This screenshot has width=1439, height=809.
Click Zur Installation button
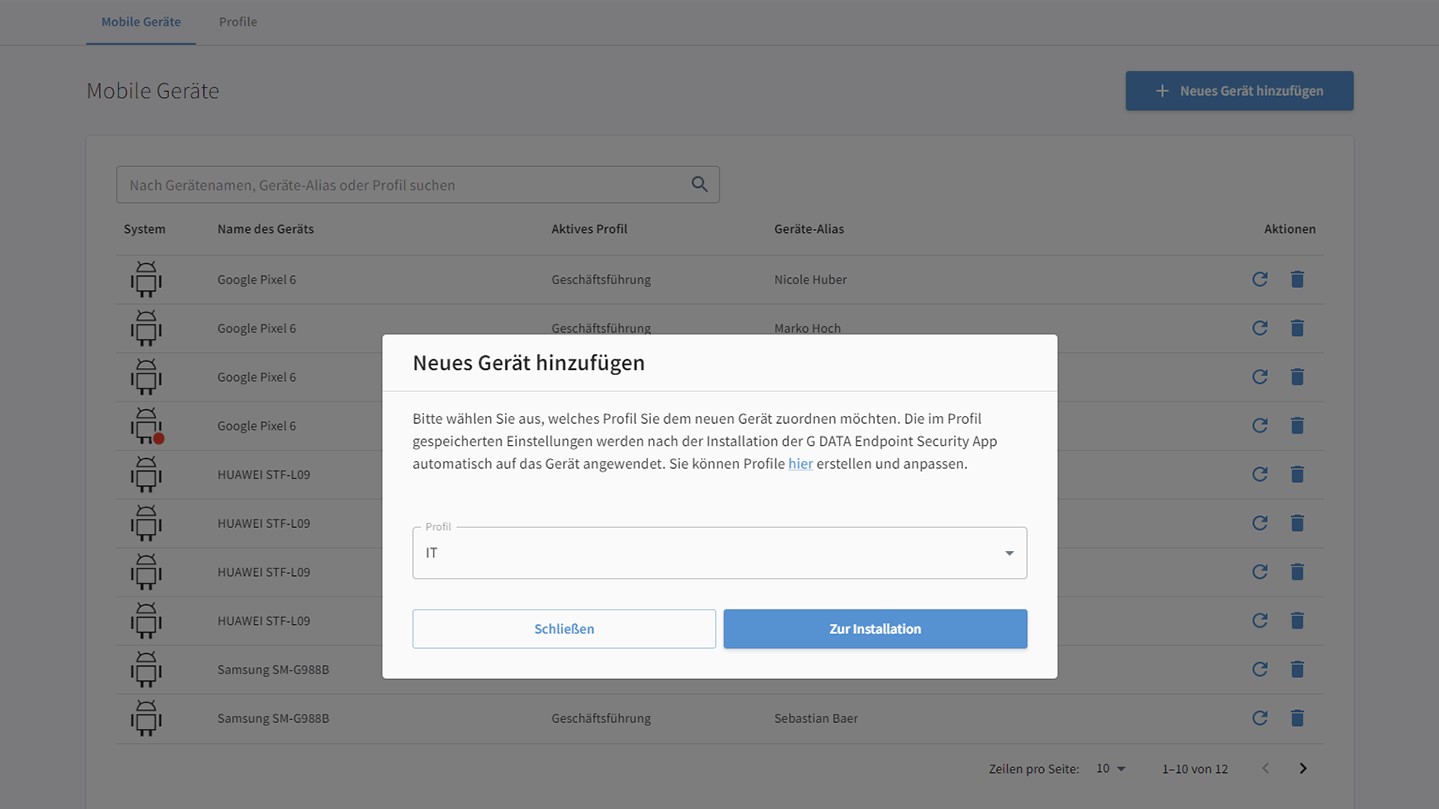[x=875, y=629]
